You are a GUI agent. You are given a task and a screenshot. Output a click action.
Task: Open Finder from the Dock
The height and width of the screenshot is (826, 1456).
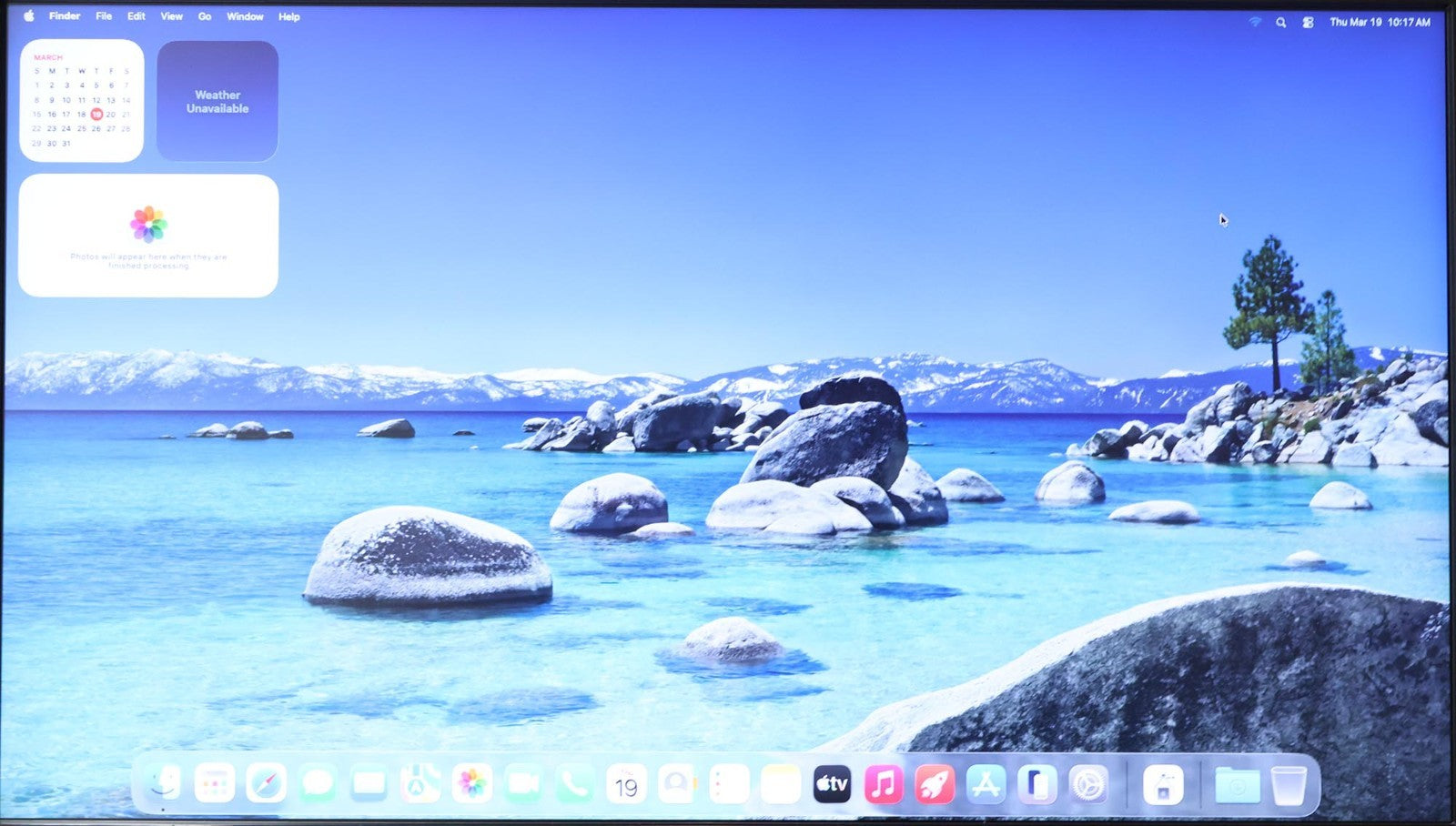tap(165, 783)
